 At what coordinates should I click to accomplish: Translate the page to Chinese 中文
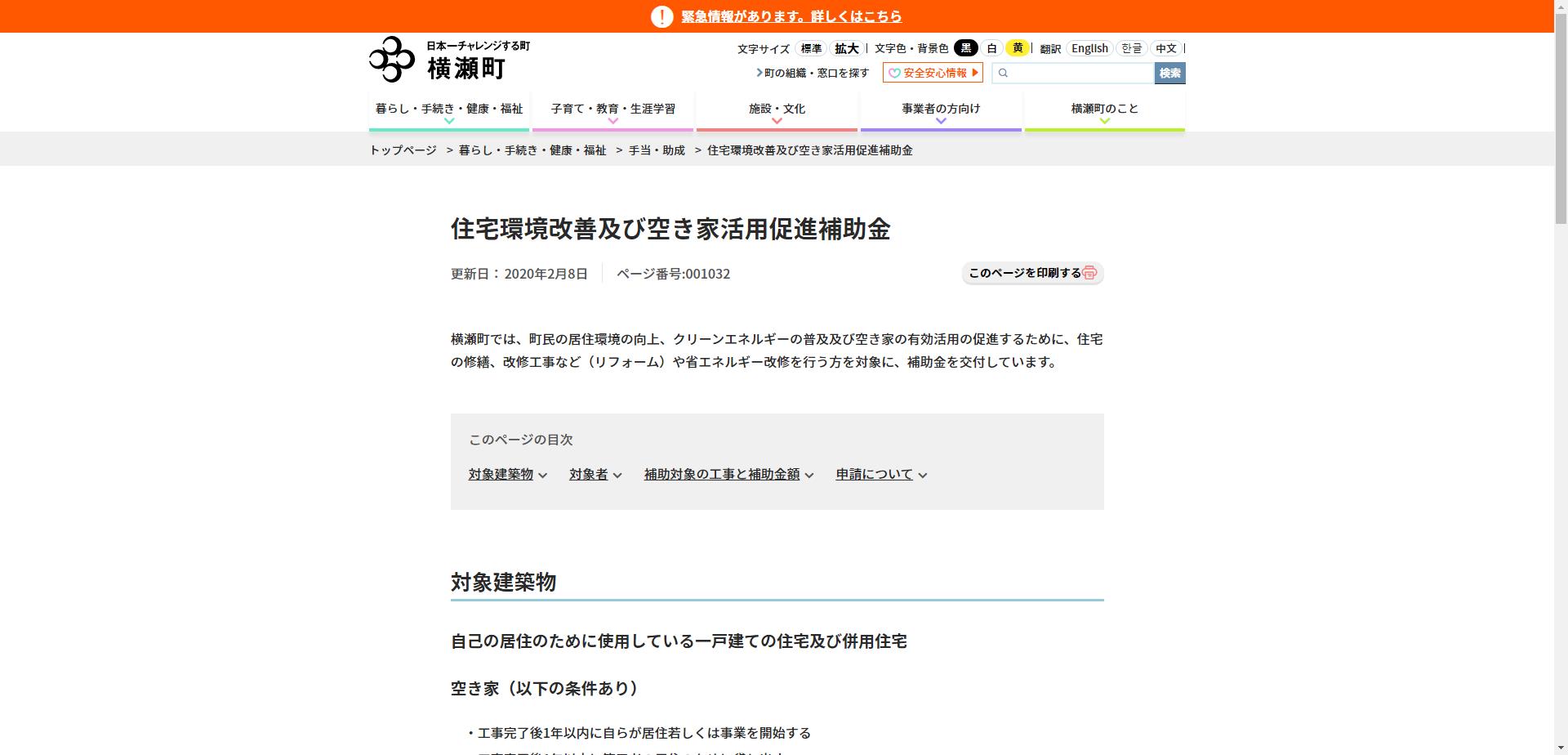[x=1166, y=48]
